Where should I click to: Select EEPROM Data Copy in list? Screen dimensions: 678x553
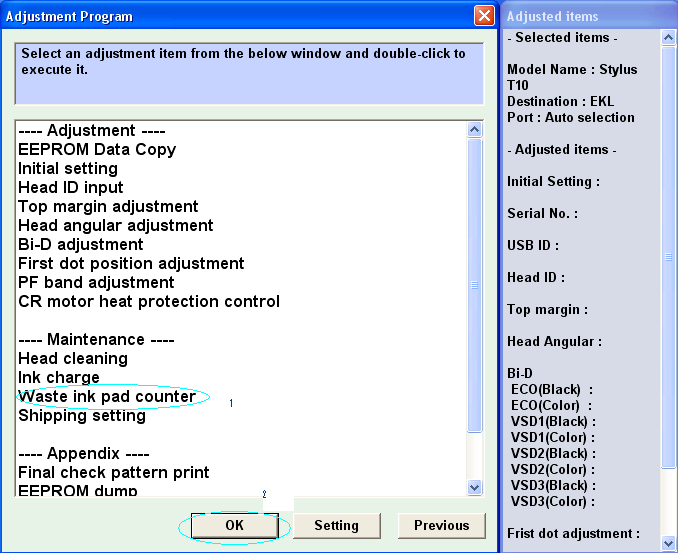tap(97, 149)
